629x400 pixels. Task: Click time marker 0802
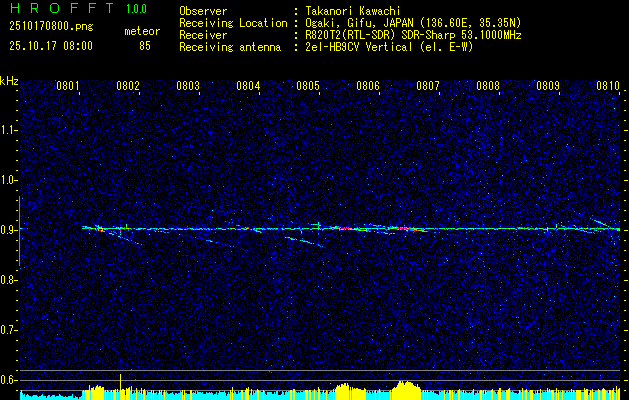[128, 86]
